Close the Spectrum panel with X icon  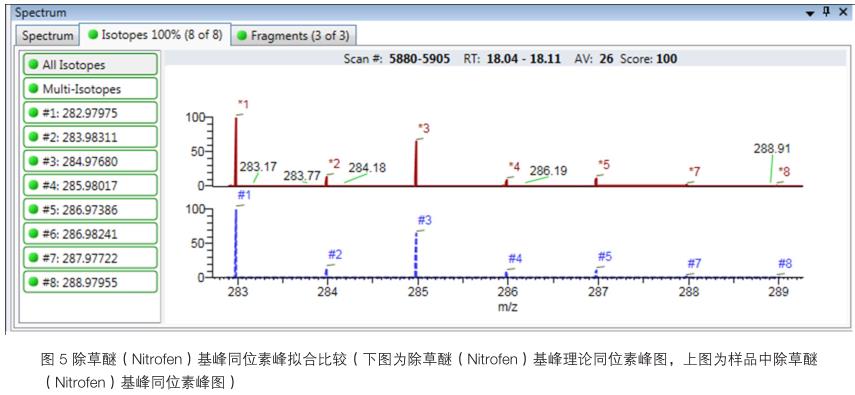pyautogui.click(x=842, y=11)
